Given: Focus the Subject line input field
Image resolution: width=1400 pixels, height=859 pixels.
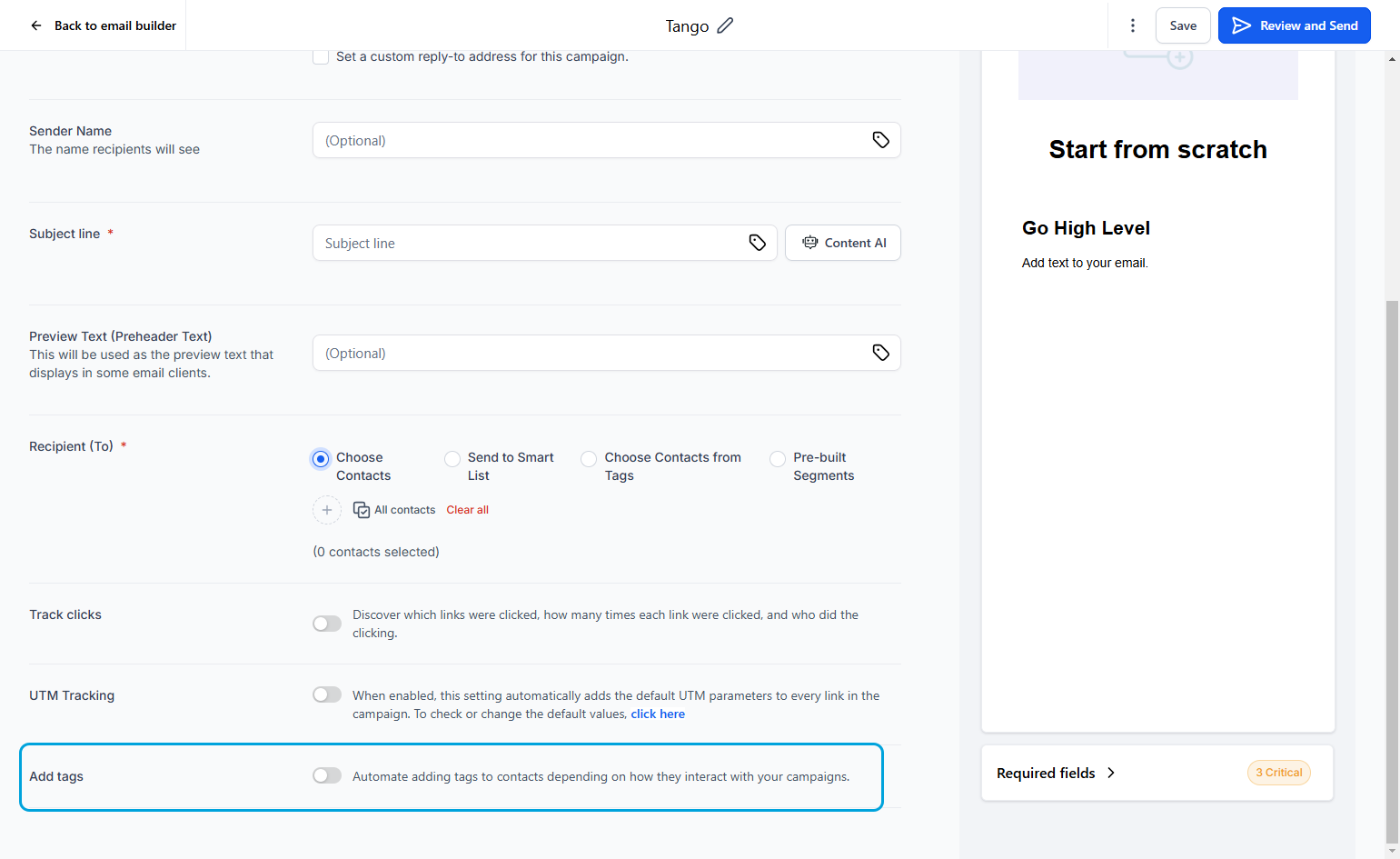Looking at the screenshot, I should tap(545, 243).
